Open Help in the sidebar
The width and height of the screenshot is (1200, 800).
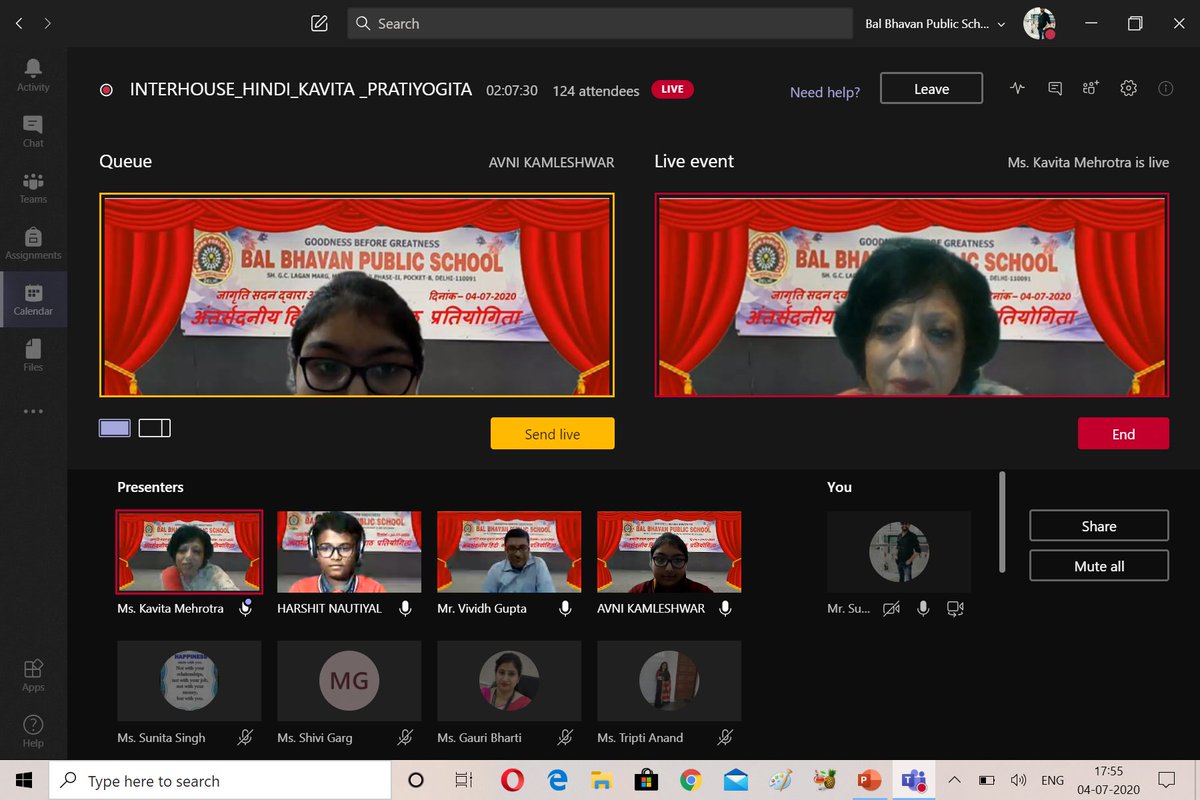[x=33, y=731]
